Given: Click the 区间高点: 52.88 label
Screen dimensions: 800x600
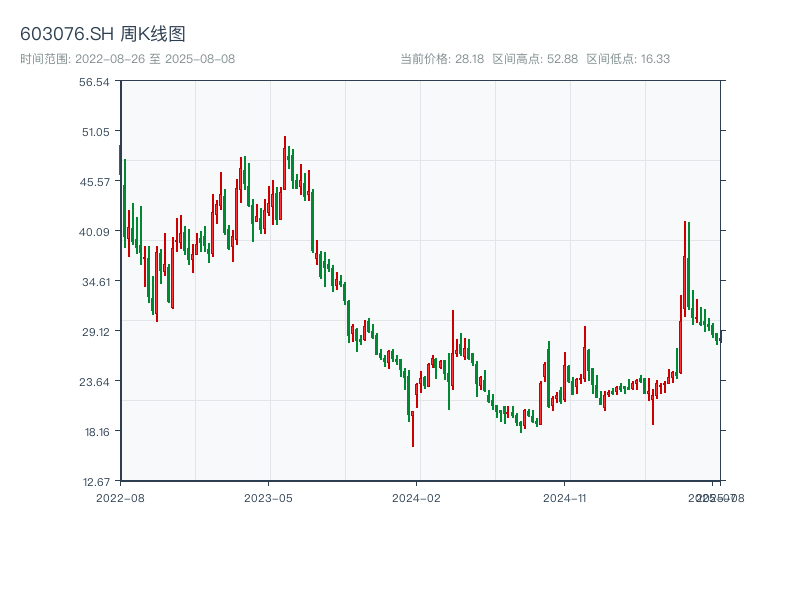Looking at the screenshot, I should click(535, 59).
